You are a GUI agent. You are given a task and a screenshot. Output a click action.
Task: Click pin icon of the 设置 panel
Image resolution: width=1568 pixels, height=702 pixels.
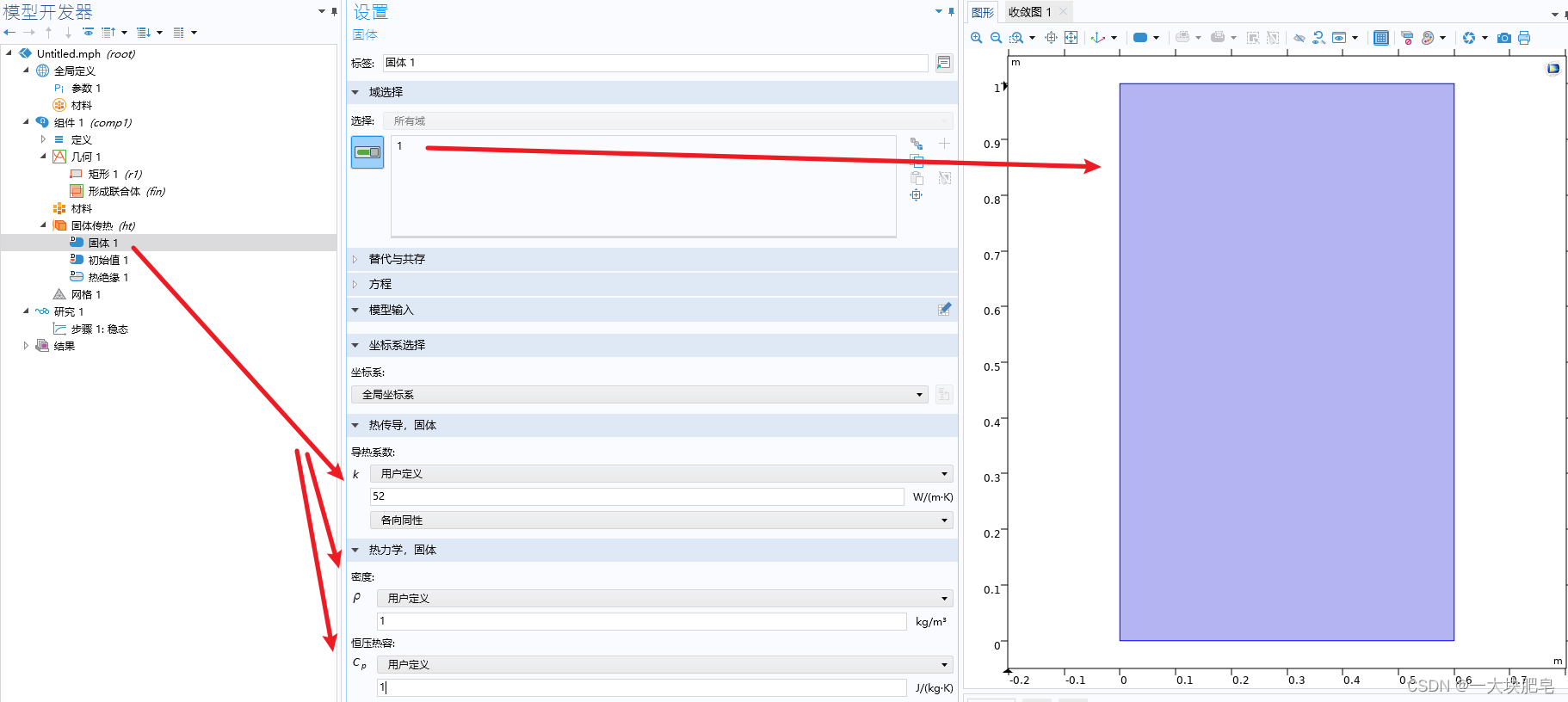coord(951,12)
